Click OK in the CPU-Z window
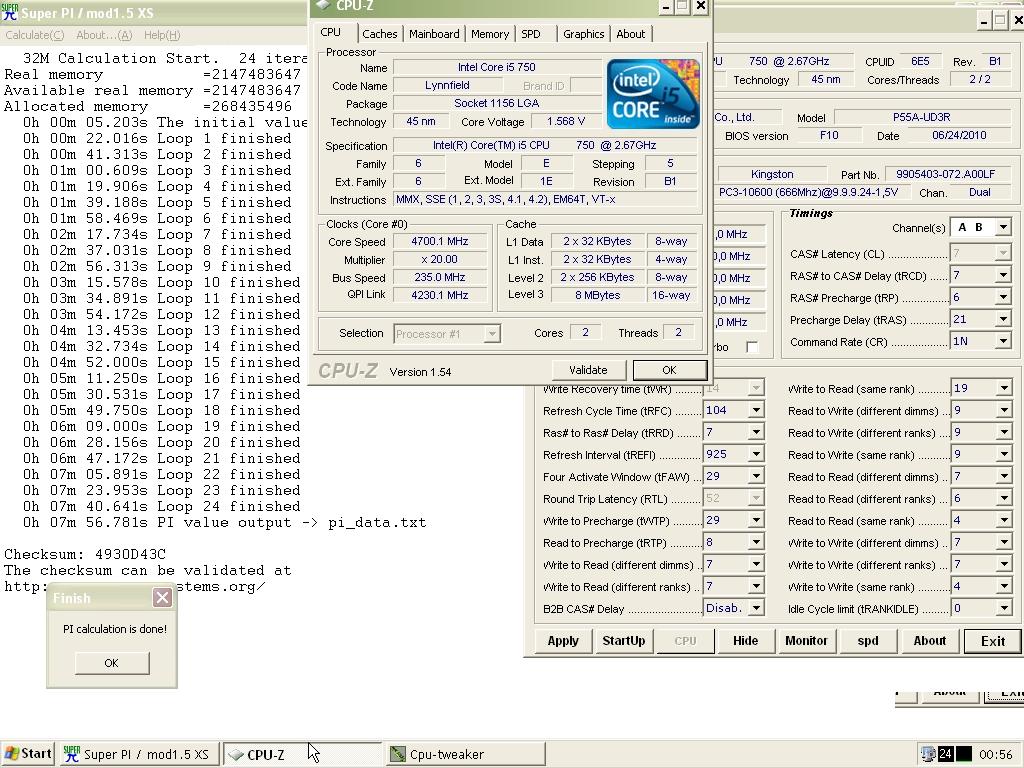Screen dimensions: 1024x768 [x=669, y=370]
